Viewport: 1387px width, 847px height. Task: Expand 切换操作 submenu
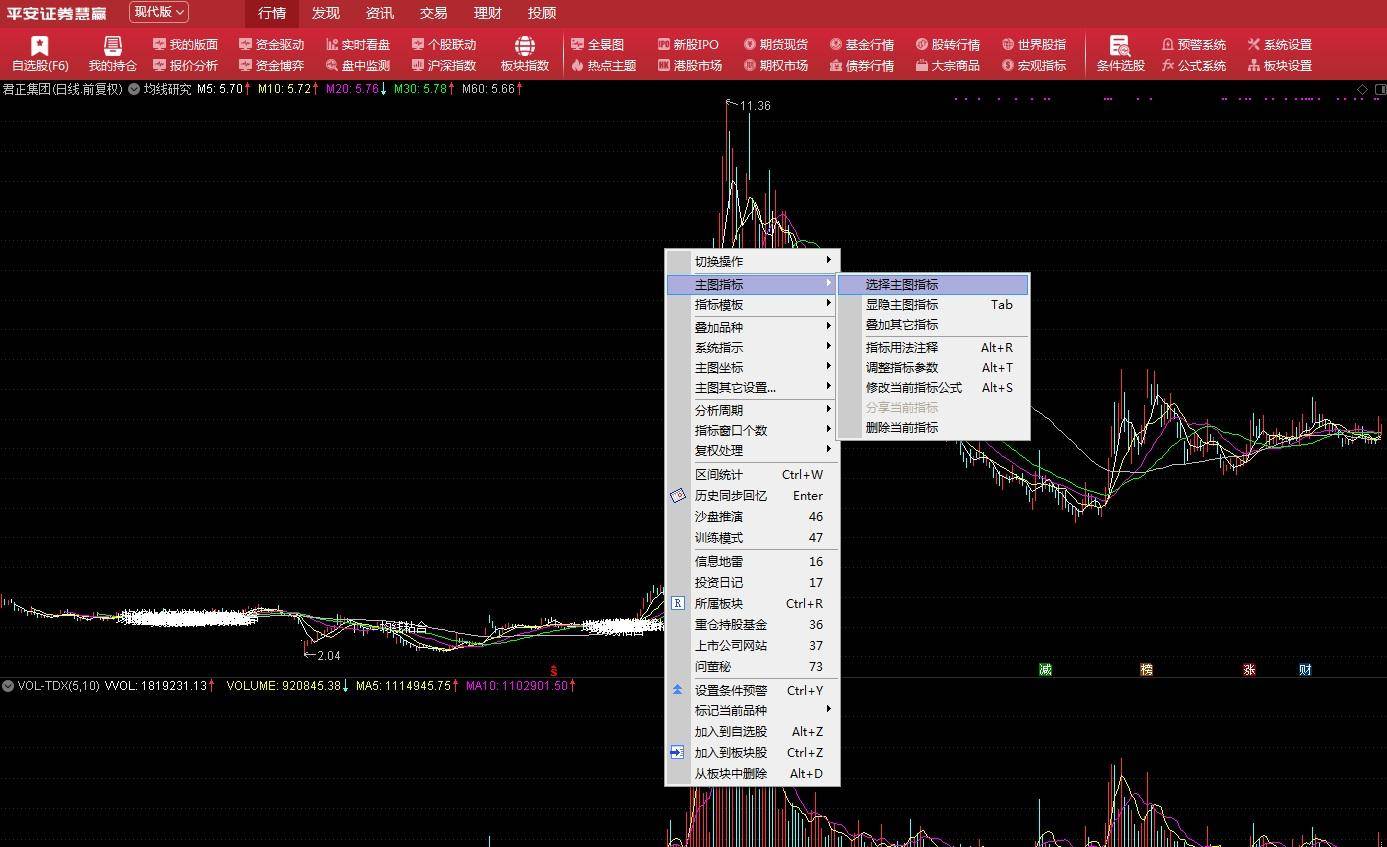(752, 261)
